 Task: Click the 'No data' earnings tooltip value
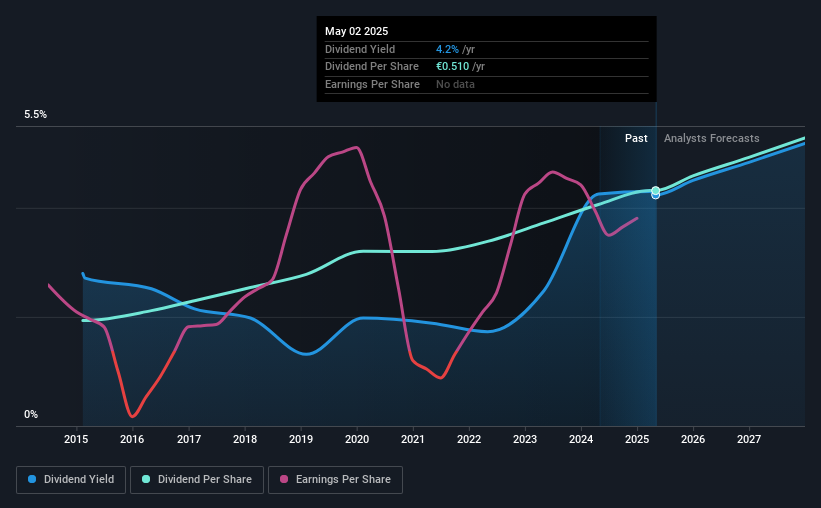(x=455, y=84)
